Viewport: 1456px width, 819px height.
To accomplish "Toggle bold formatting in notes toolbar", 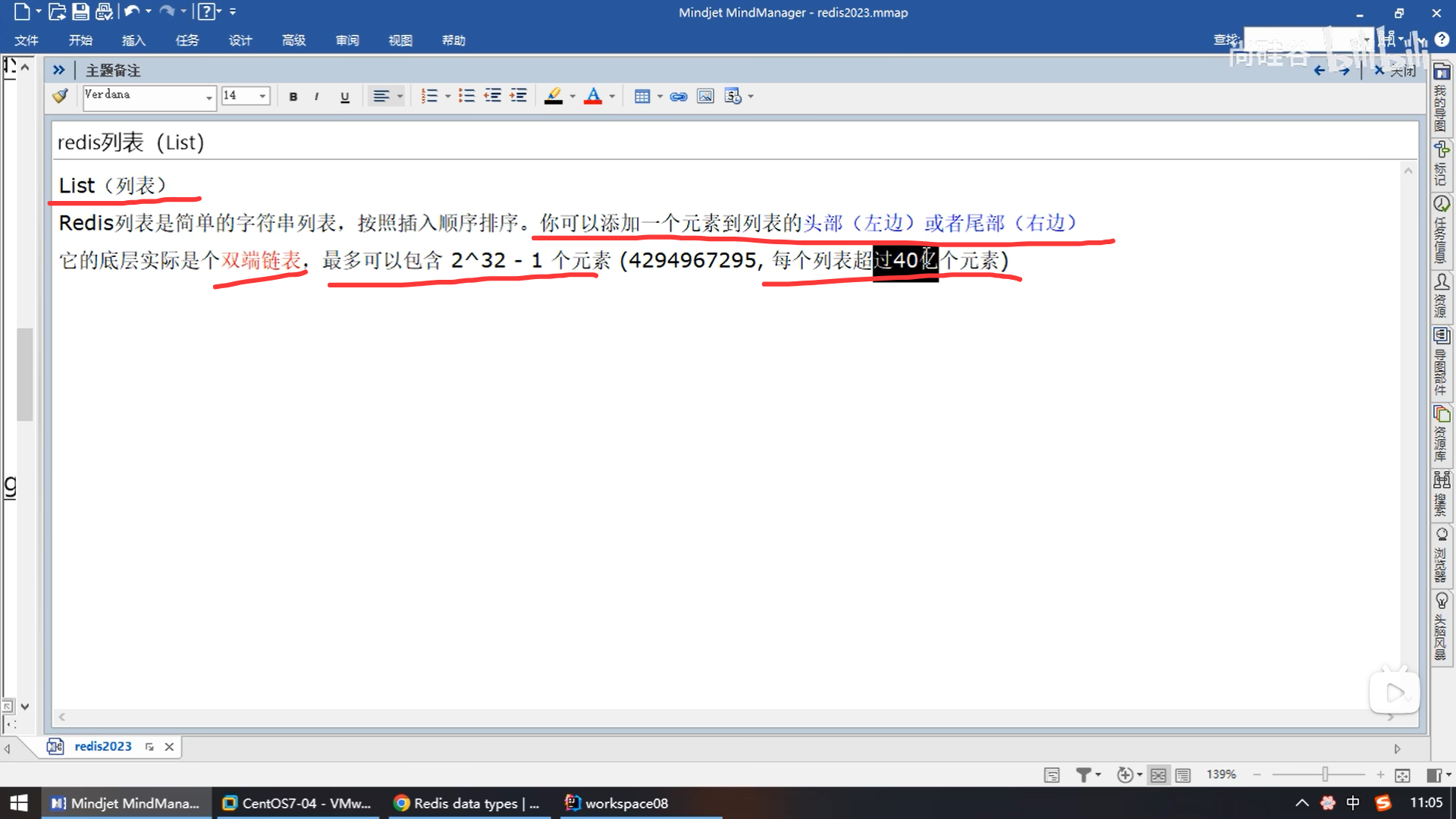I will 293,96.
